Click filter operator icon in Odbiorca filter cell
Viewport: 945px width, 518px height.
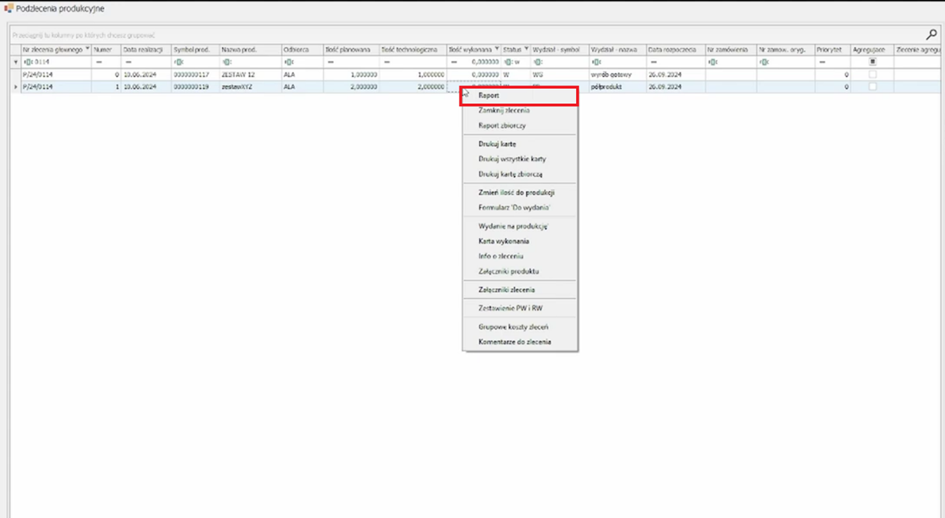coord(289,62)
